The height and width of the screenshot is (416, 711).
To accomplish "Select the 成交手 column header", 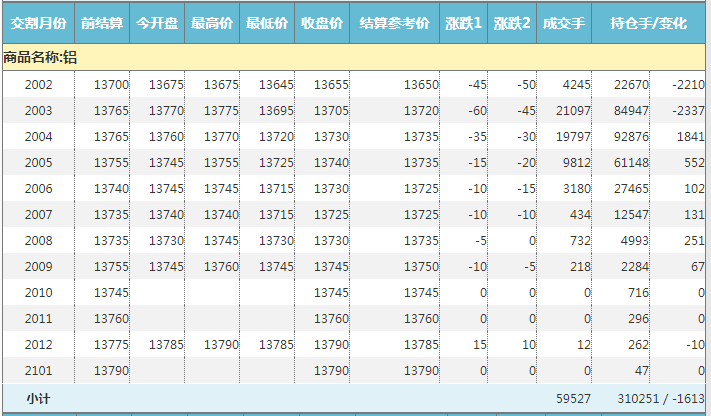I will (x=565, y=22).
